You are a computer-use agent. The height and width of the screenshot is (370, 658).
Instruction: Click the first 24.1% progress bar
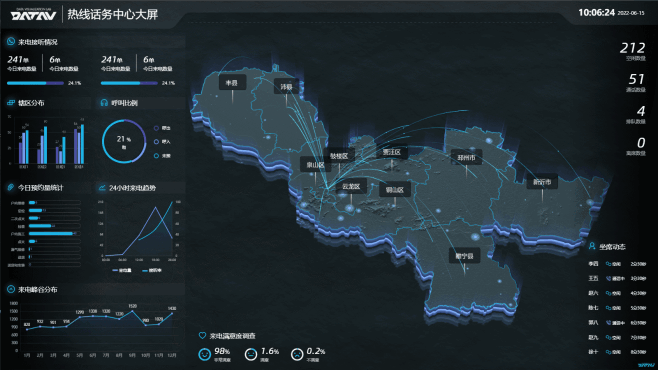click(35, 83)
